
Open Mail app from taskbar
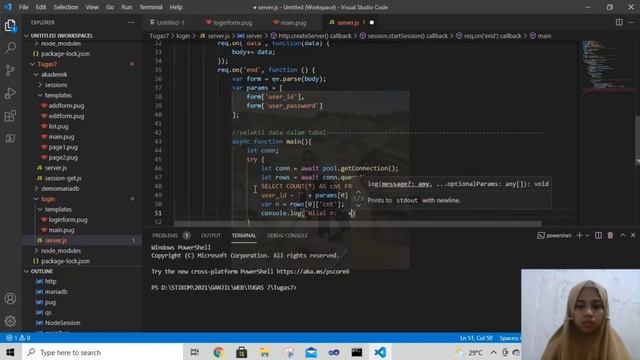click(x=311, y=352)
